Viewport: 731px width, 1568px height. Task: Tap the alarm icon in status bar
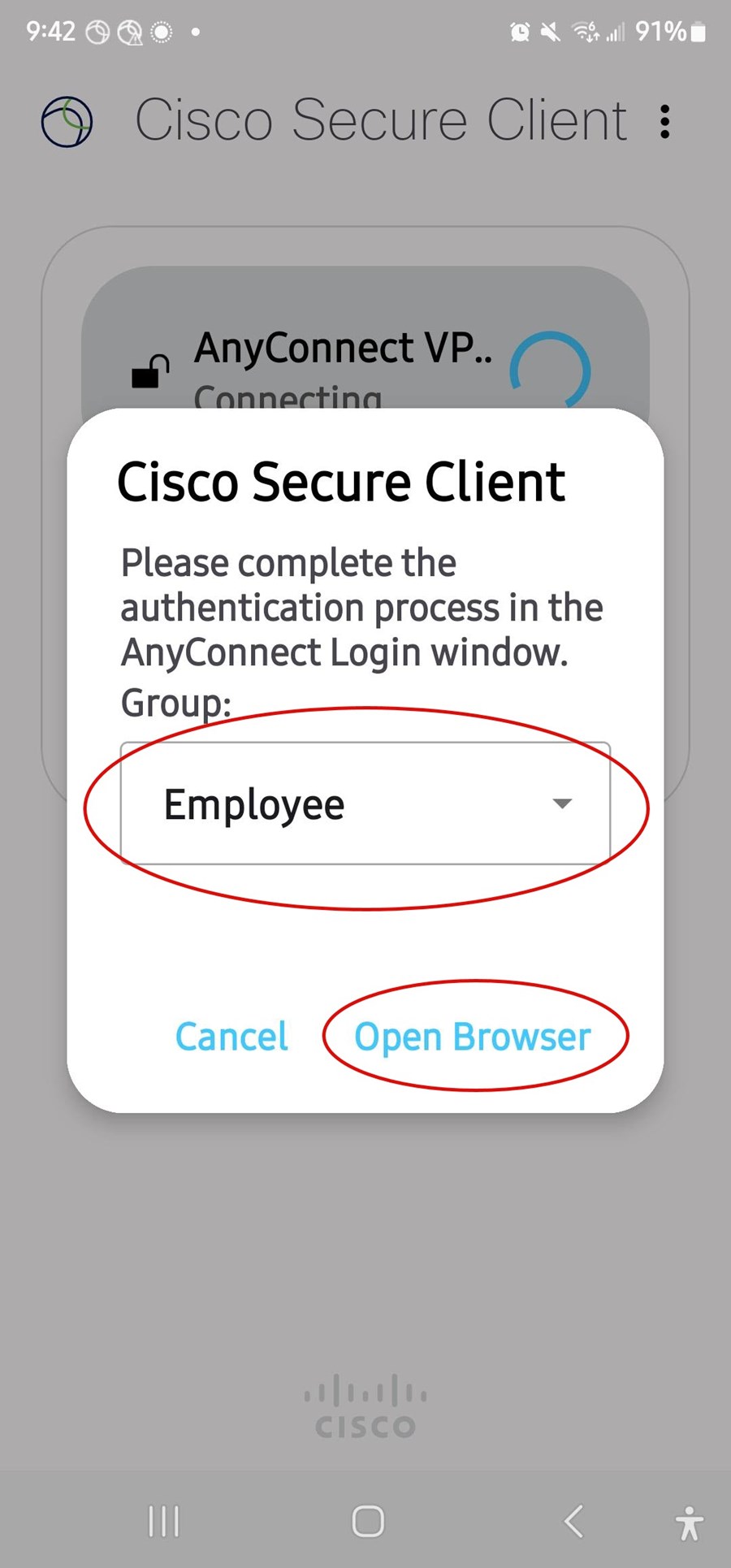pyautogui.click(x=520, y=32)
